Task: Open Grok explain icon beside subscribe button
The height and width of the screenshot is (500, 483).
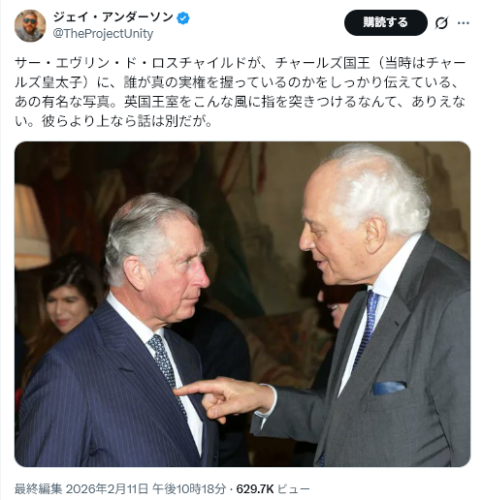Action: point(442,23)
